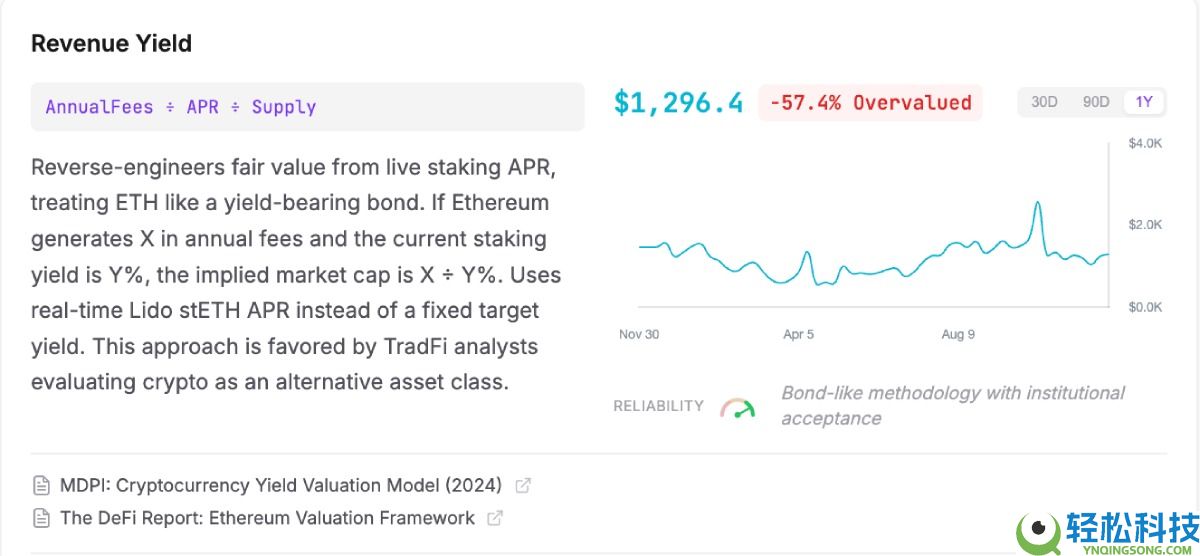
Task: Click document icon beside The DeFi Report
Action: coord(41,518)
